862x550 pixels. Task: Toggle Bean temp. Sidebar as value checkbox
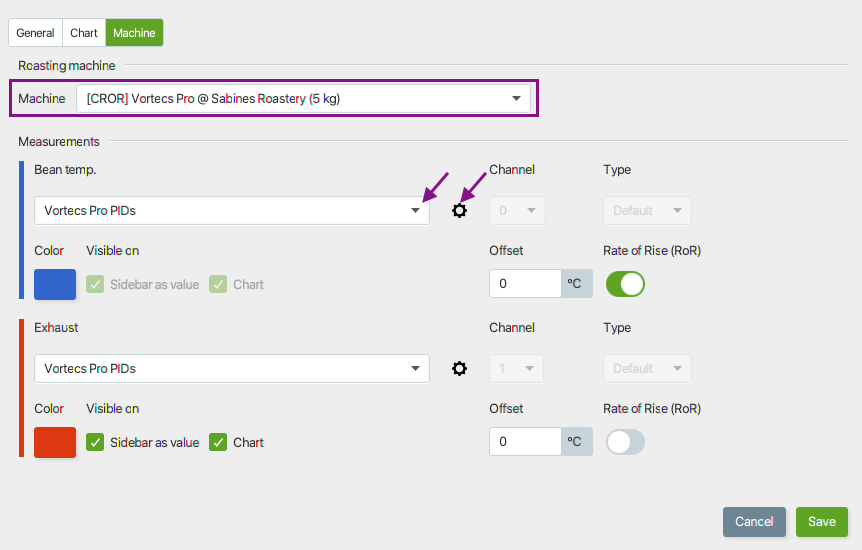[x=95, y=284]
